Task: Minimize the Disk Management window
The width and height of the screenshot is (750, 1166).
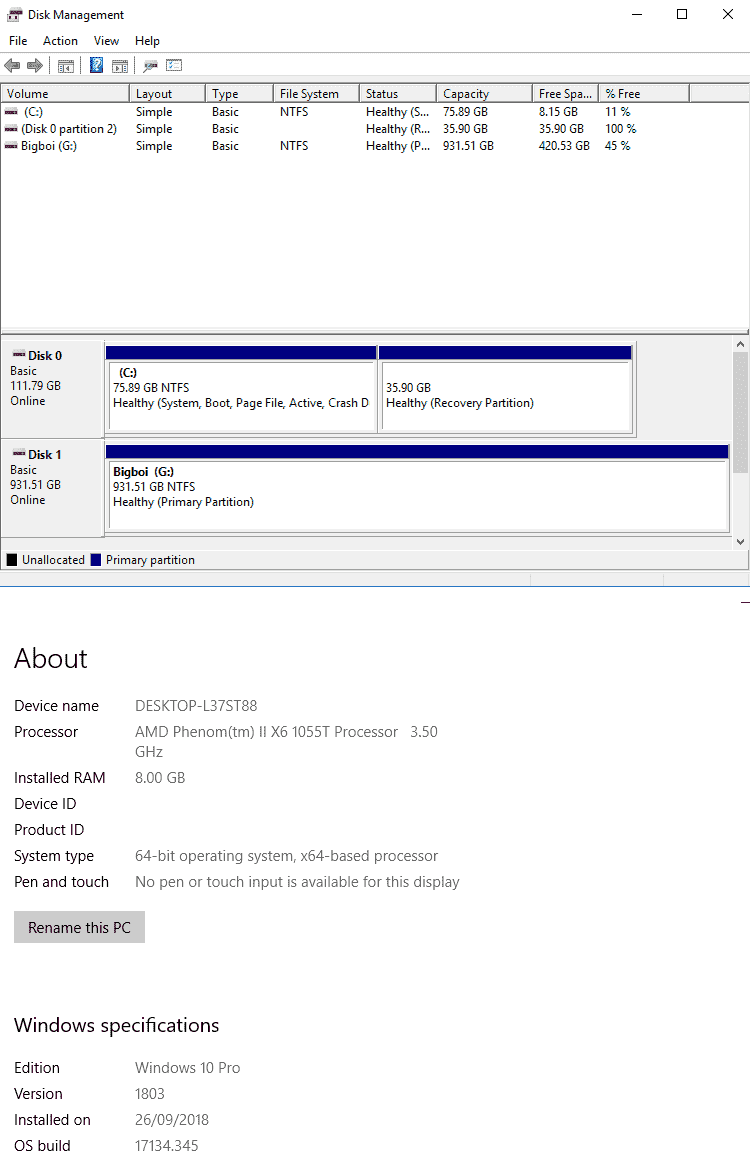Action: point(637,15)
